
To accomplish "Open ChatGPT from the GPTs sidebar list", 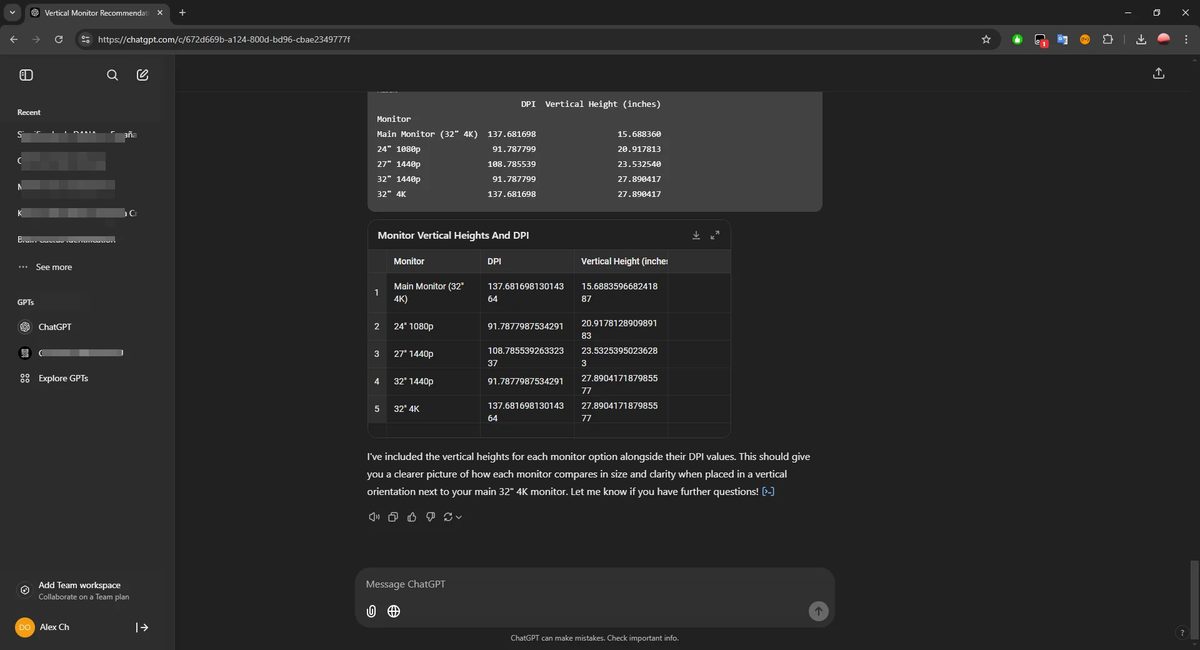I will coord(54,326).
